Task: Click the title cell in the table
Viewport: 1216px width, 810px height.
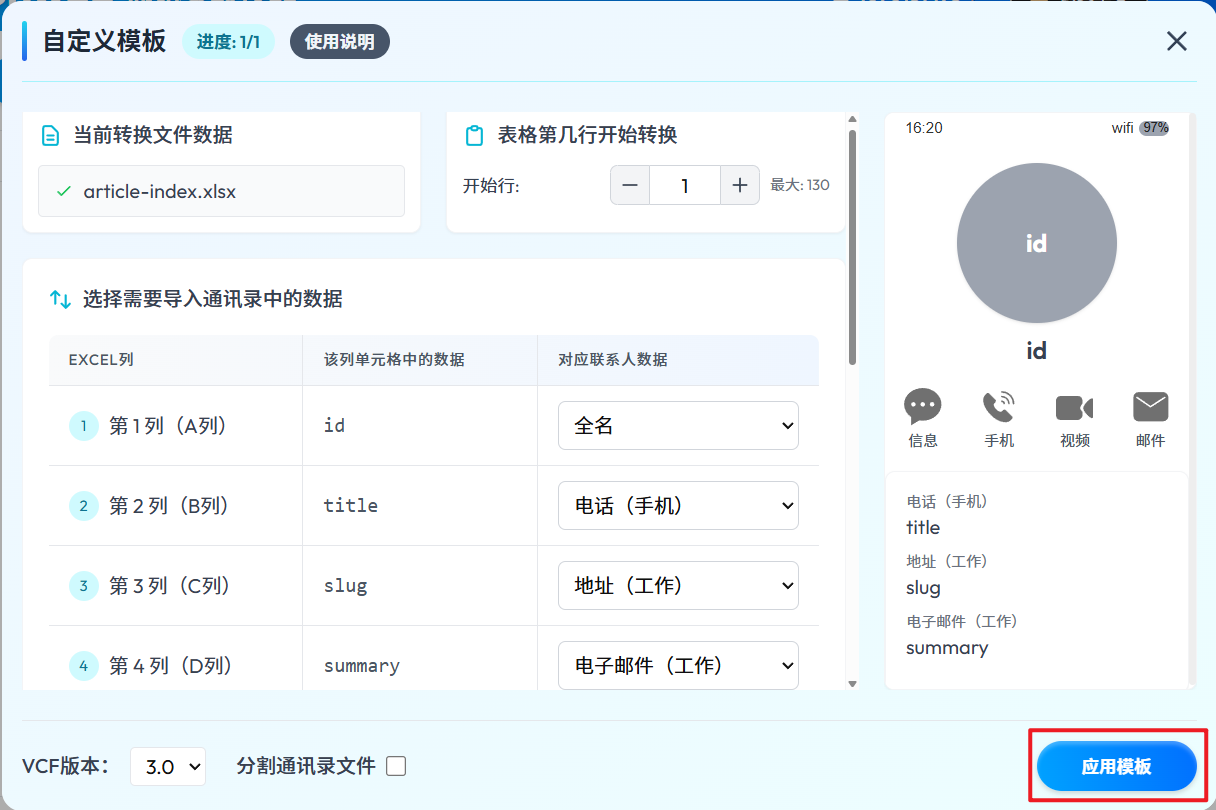Action: point(351,506)
